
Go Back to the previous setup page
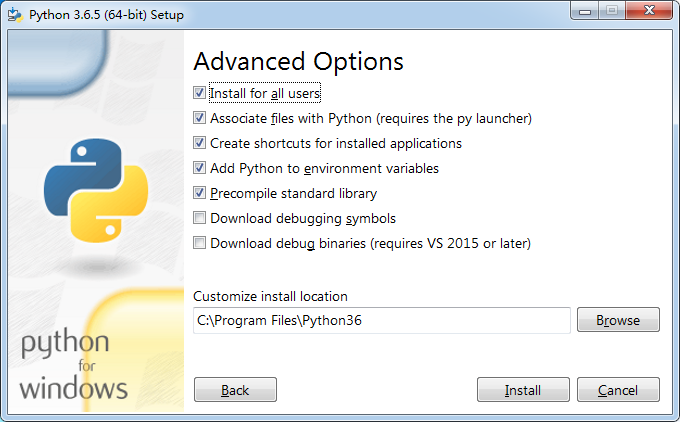click(235, 390)
